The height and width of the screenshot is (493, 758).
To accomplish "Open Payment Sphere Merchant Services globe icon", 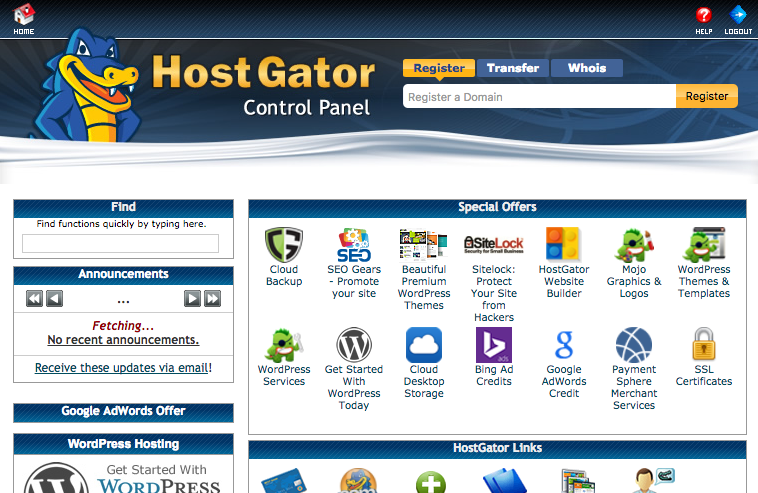I will (x=634, y=345).
